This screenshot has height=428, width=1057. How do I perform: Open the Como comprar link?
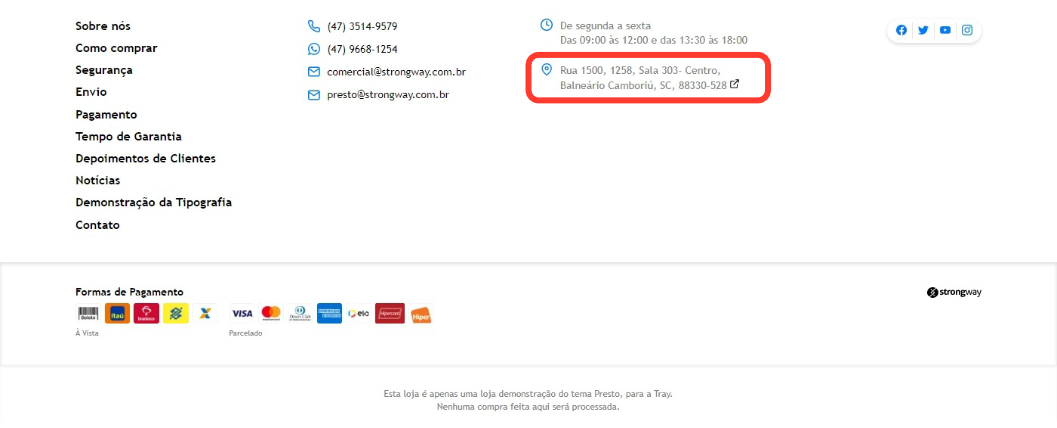coord(116,49)
